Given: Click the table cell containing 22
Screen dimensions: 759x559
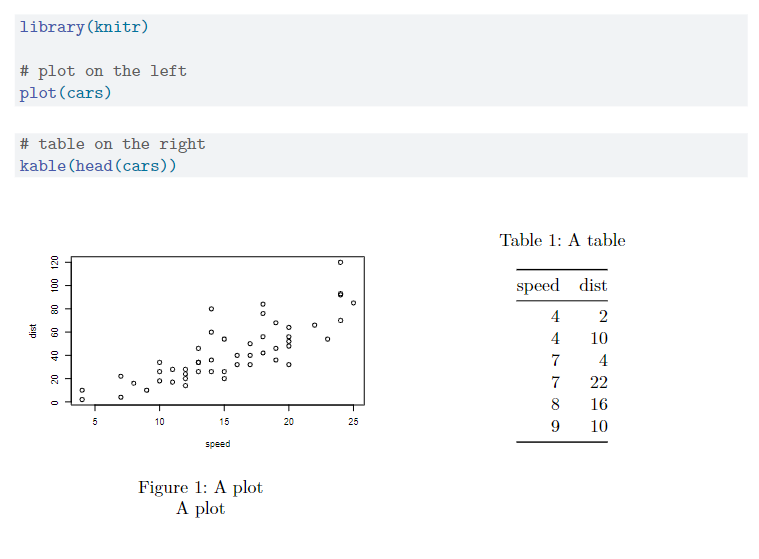Looking at the screenshot, I should click(597, 382).
